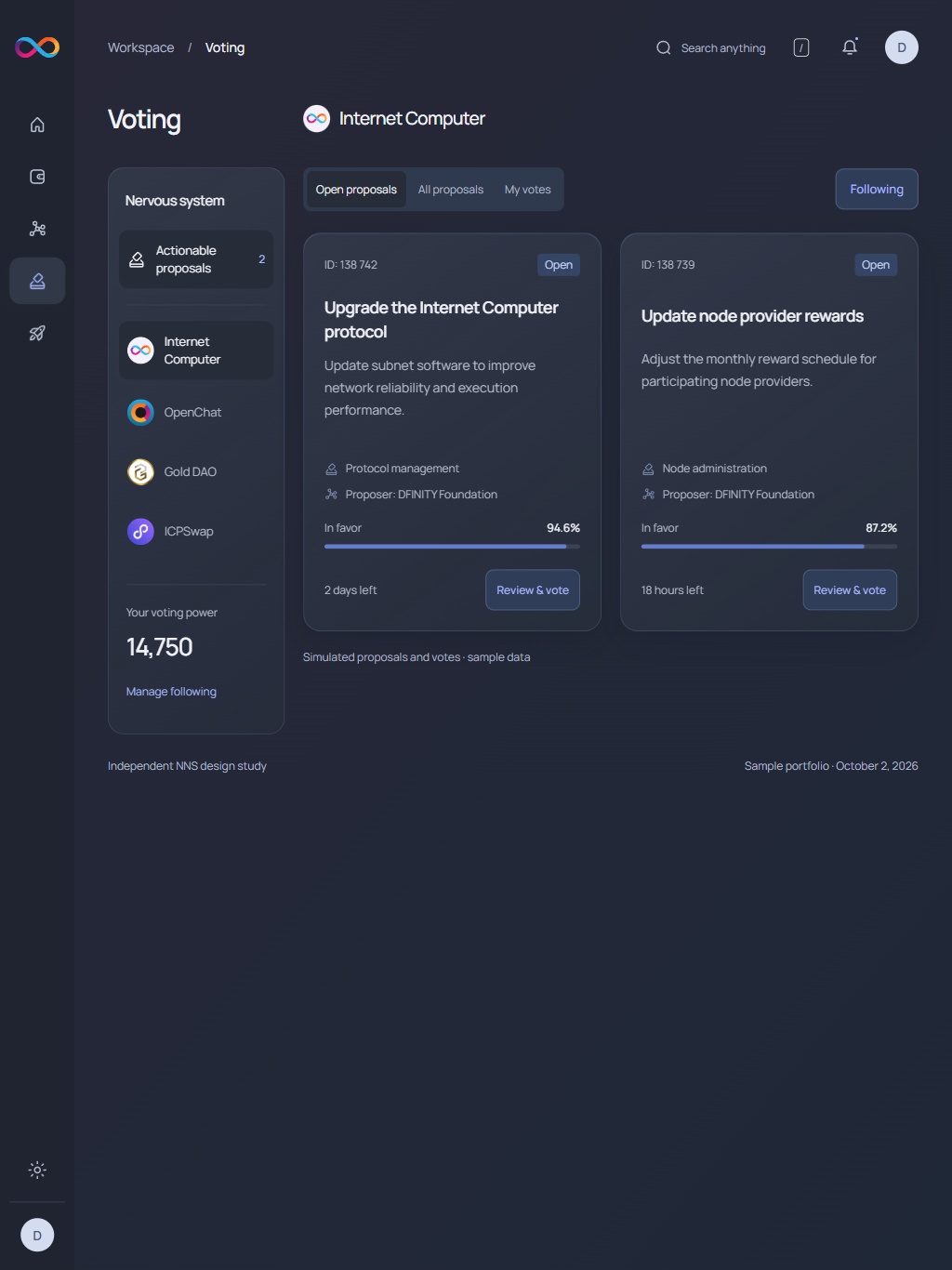
Task: Select the voting ballot icon in the sidebar
Action: (37, 281)
